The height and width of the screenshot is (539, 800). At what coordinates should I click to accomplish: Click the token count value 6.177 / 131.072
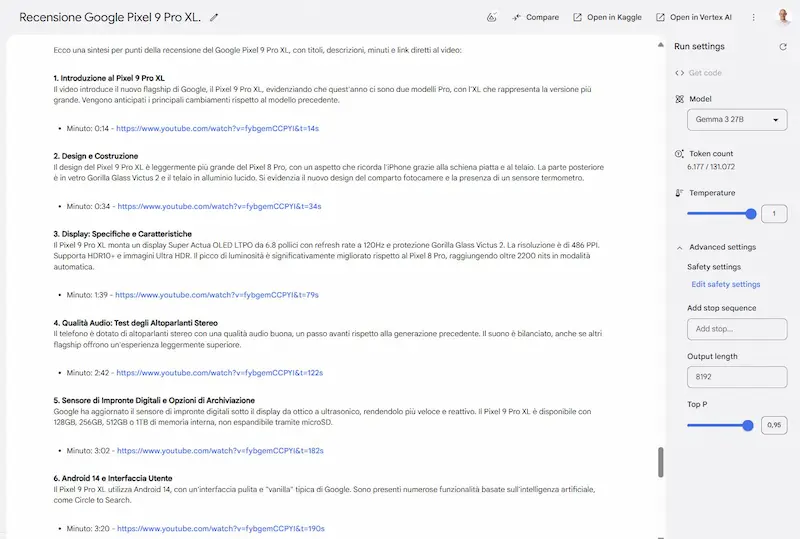coord(711,167)
